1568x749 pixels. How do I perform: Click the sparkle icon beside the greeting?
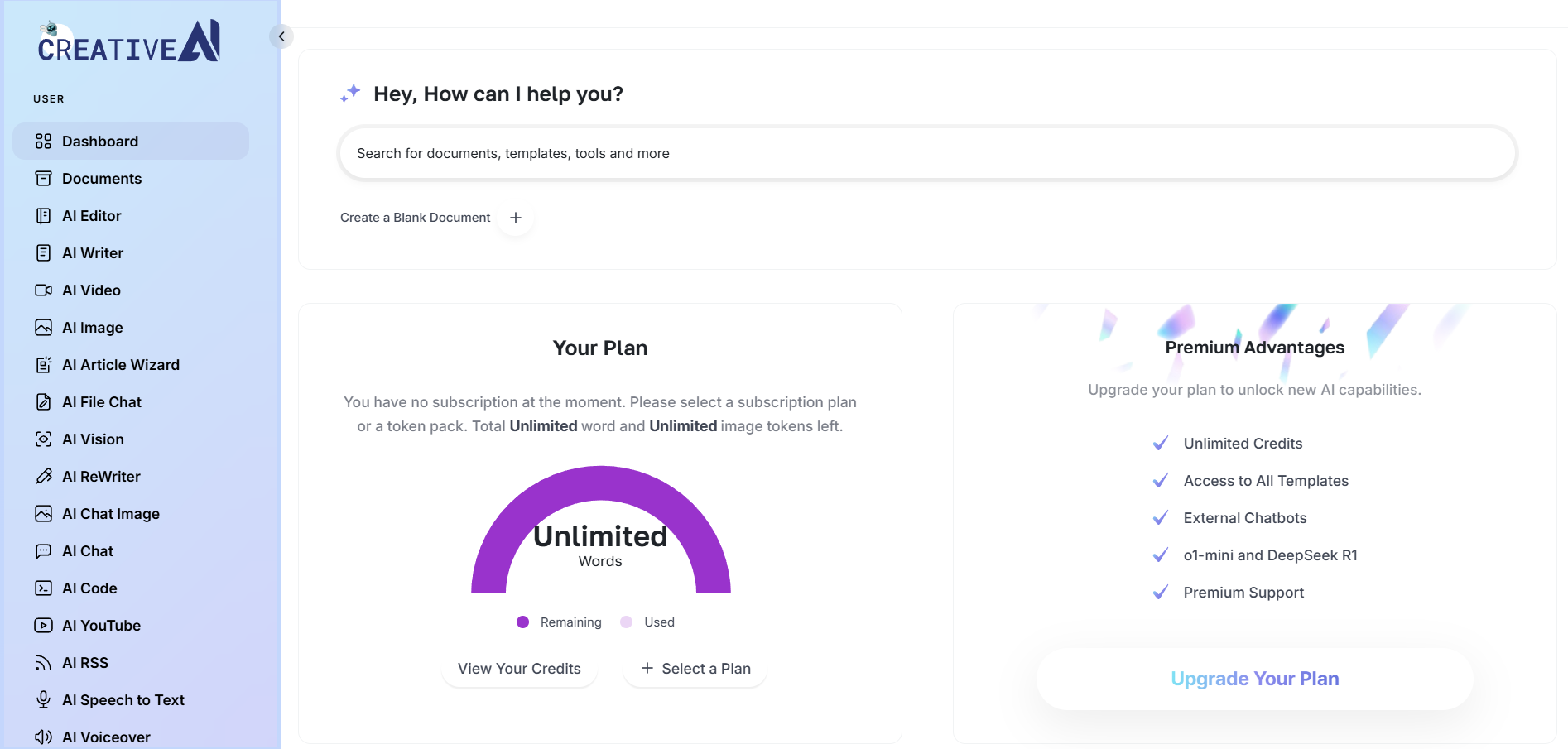click(350, 94)
